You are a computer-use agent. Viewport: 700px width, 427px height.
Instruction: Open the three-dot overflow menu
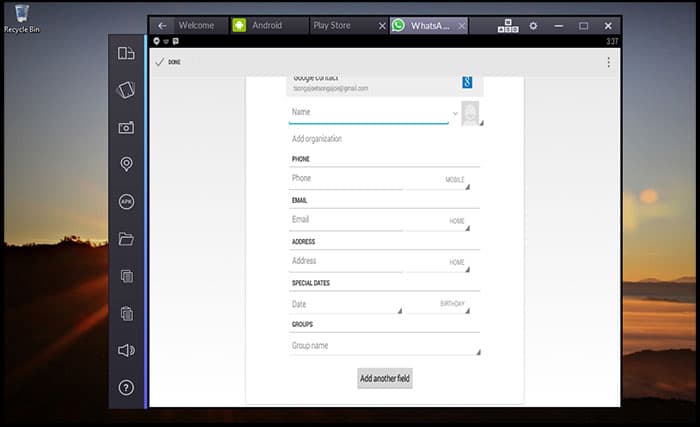pos(608,62)
